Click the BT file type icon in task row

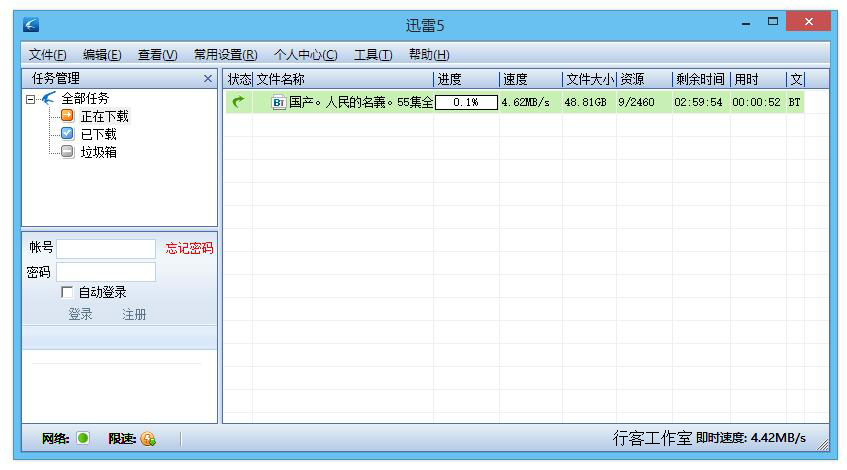(279, 102)
